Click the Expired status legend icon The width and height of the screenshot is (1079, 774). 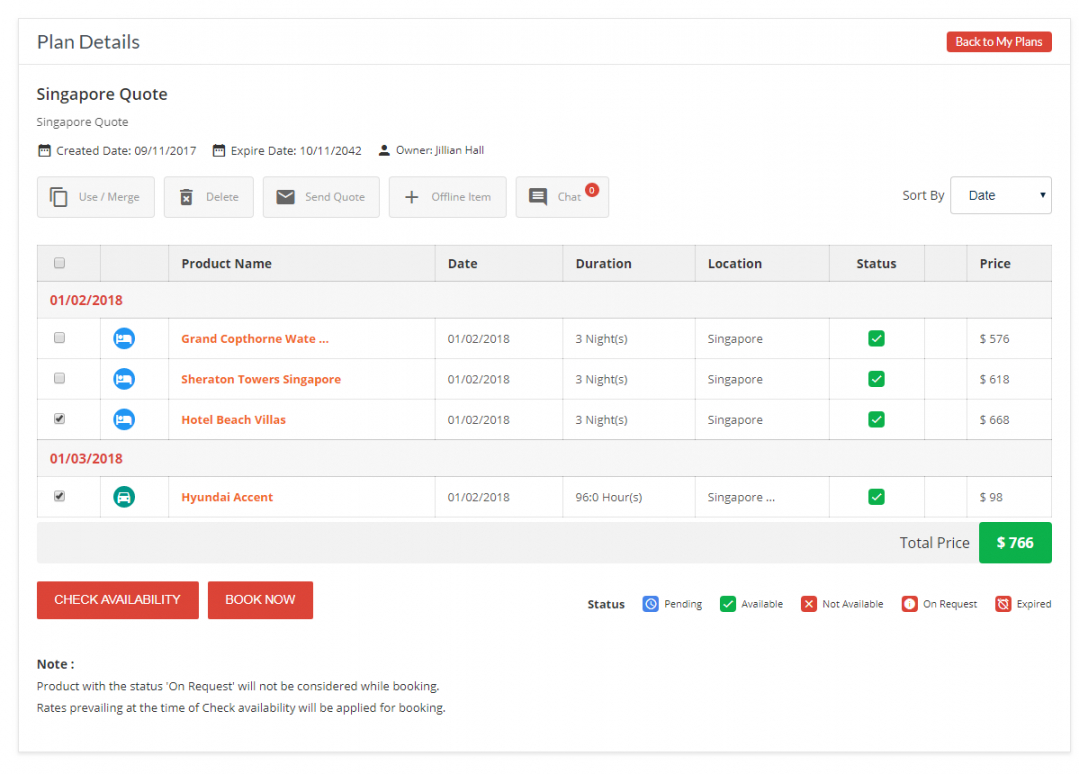point(1003,604)
